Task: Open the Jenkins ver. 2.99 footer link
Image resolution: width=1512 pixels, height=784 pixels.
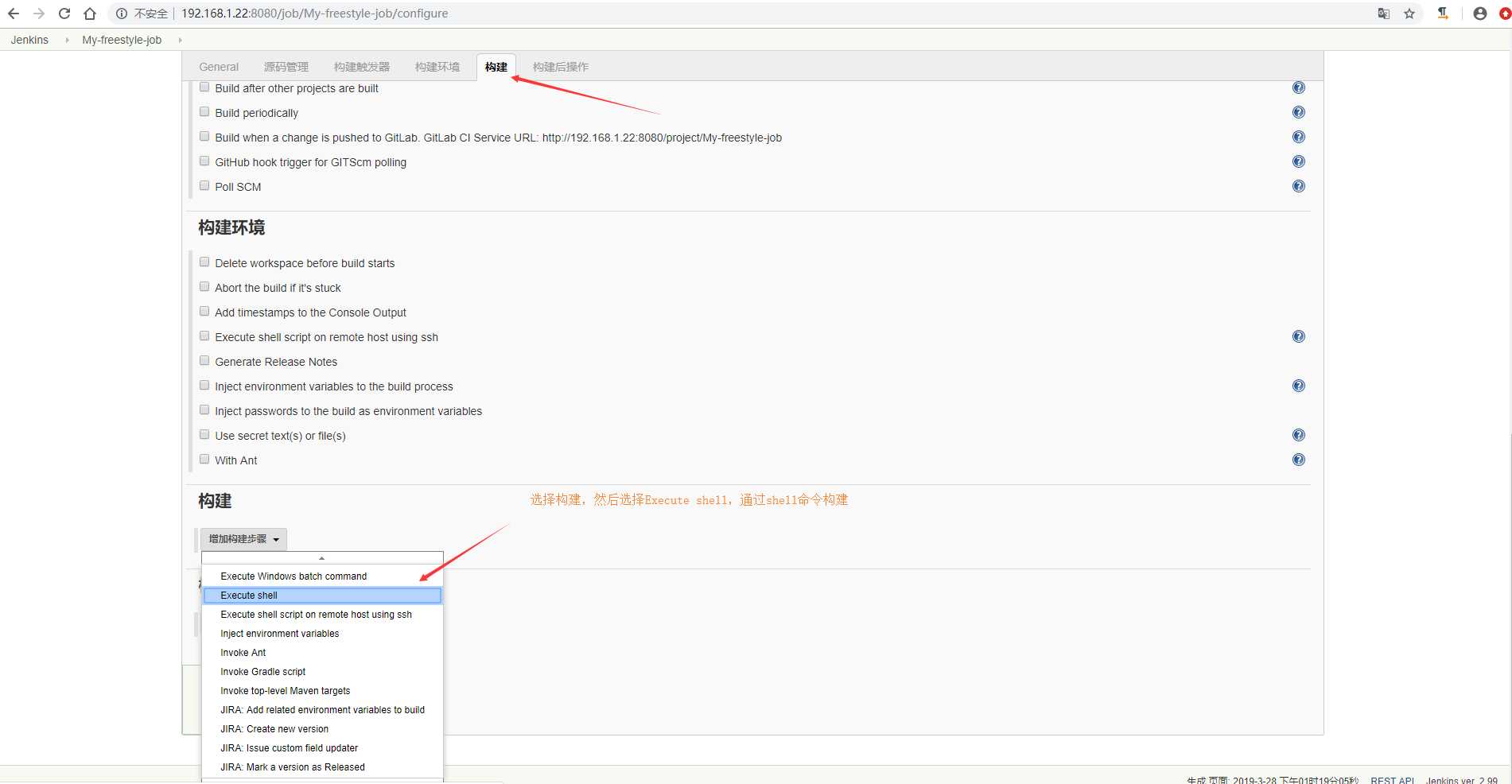Action: tap(1462, 780)
